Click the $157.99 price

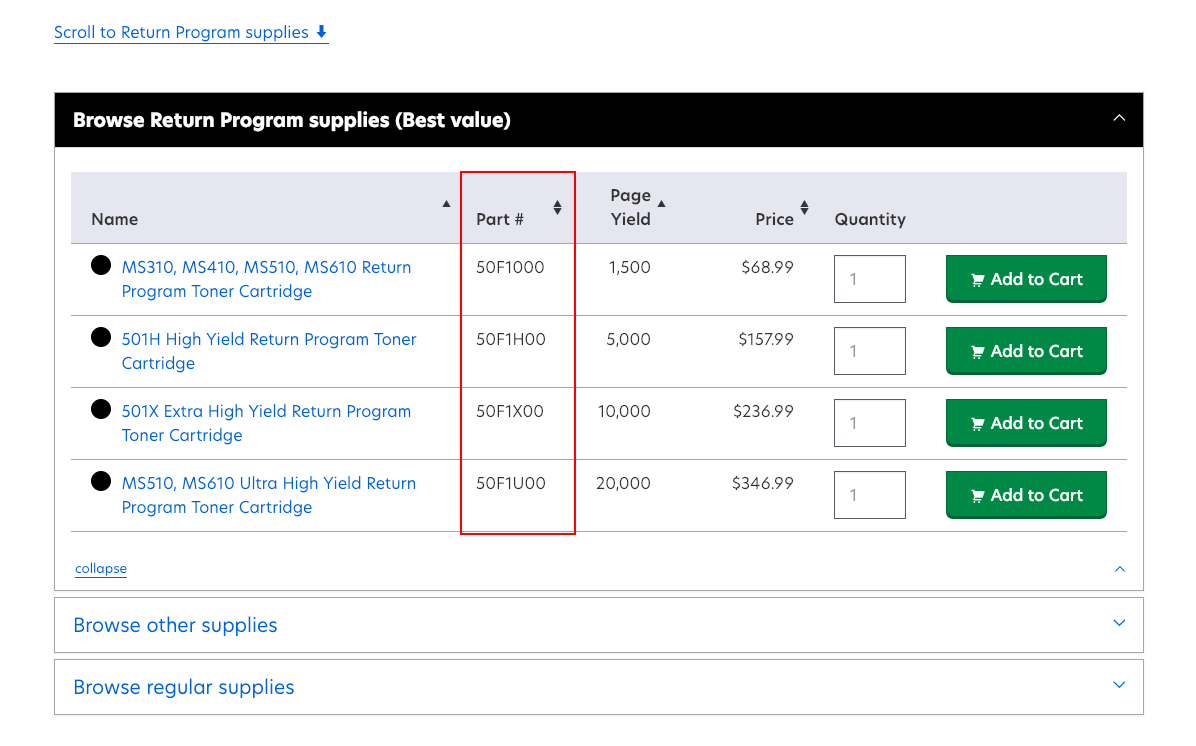pos(766,339)
